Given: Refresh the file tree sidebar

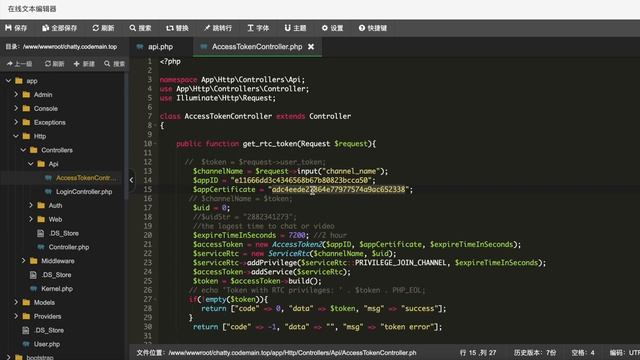Looking at the screenshot, I should pos(54,64).
